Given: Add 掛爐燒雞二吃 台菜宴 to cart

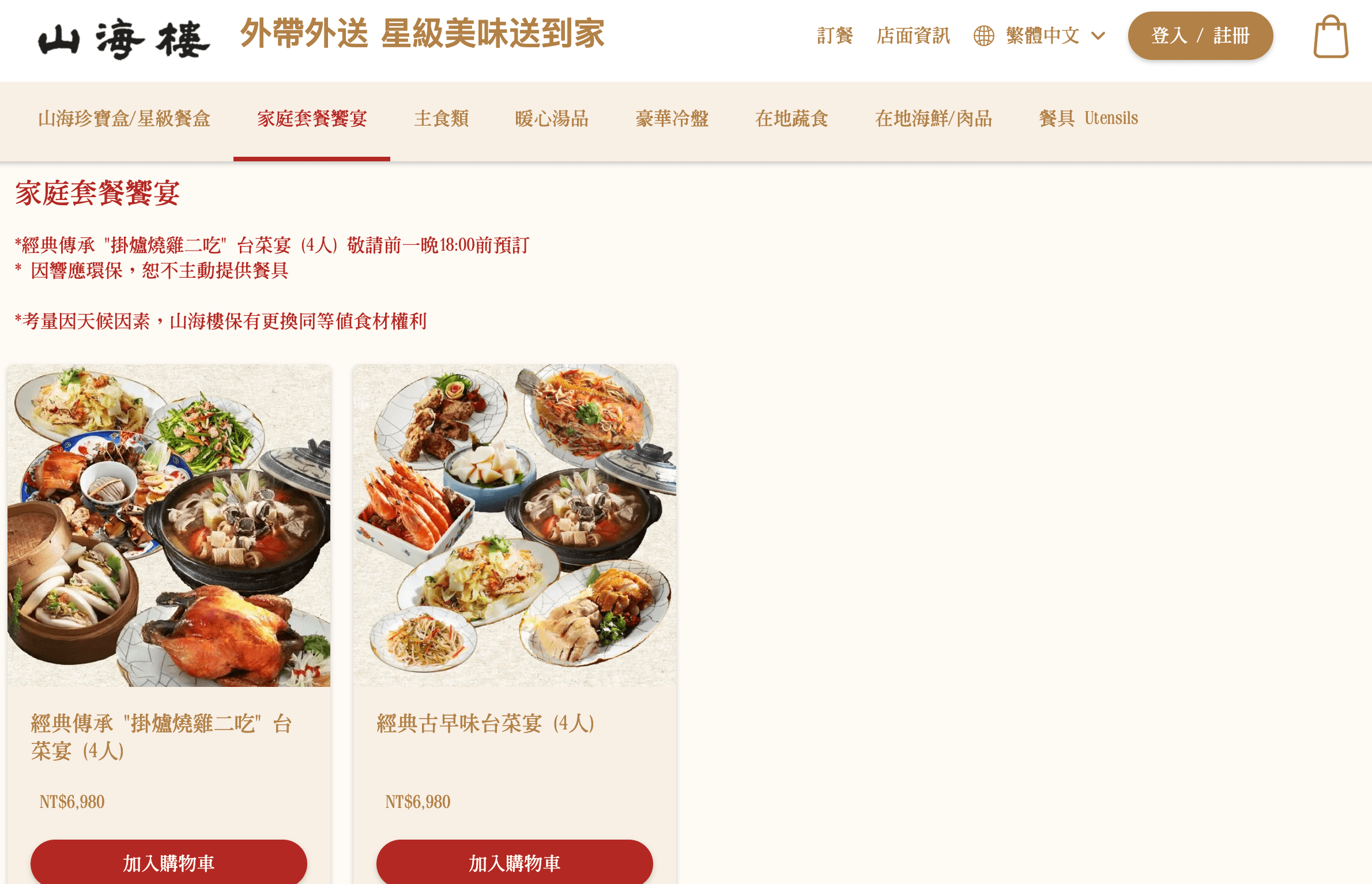Looking at the screenshot, I should [x=169, y=862].
